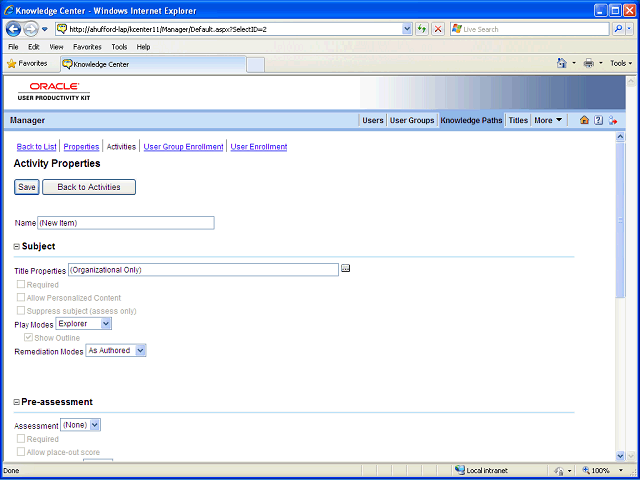The height and width of the screenshot is (480, 640).
Task: Open the Titles tab
Action: pos(518,120)
